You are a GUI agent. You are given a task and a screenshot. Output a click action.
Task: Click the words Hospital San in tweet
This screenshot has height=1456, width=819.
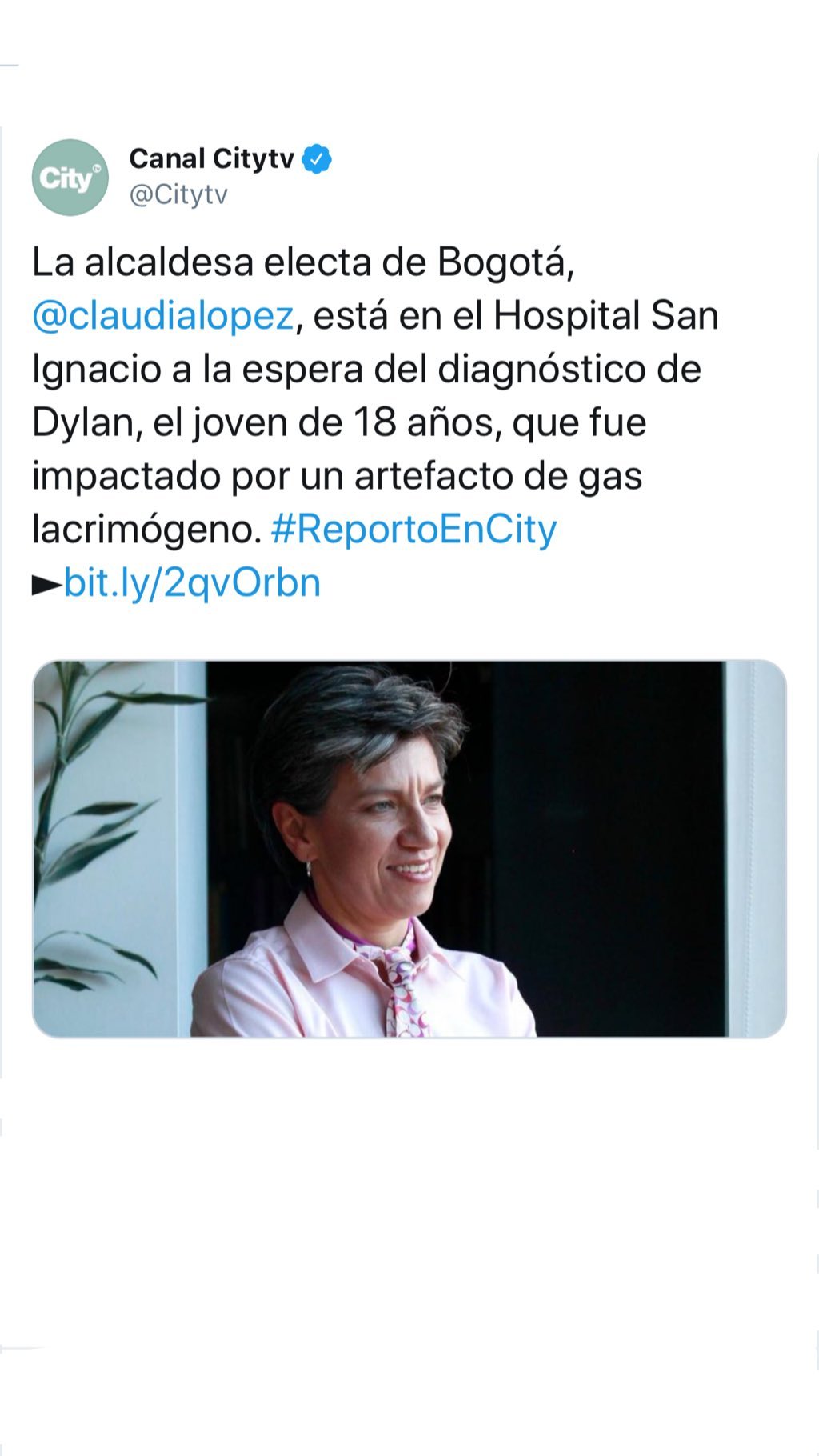[x=605, y=317]
